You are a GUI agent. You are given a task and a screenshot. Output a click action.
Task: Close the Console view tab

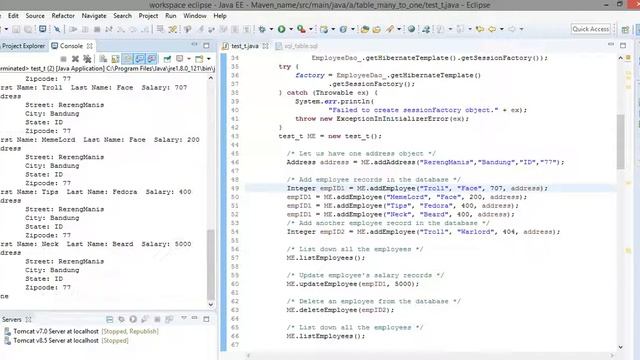[x=89, y=46]
